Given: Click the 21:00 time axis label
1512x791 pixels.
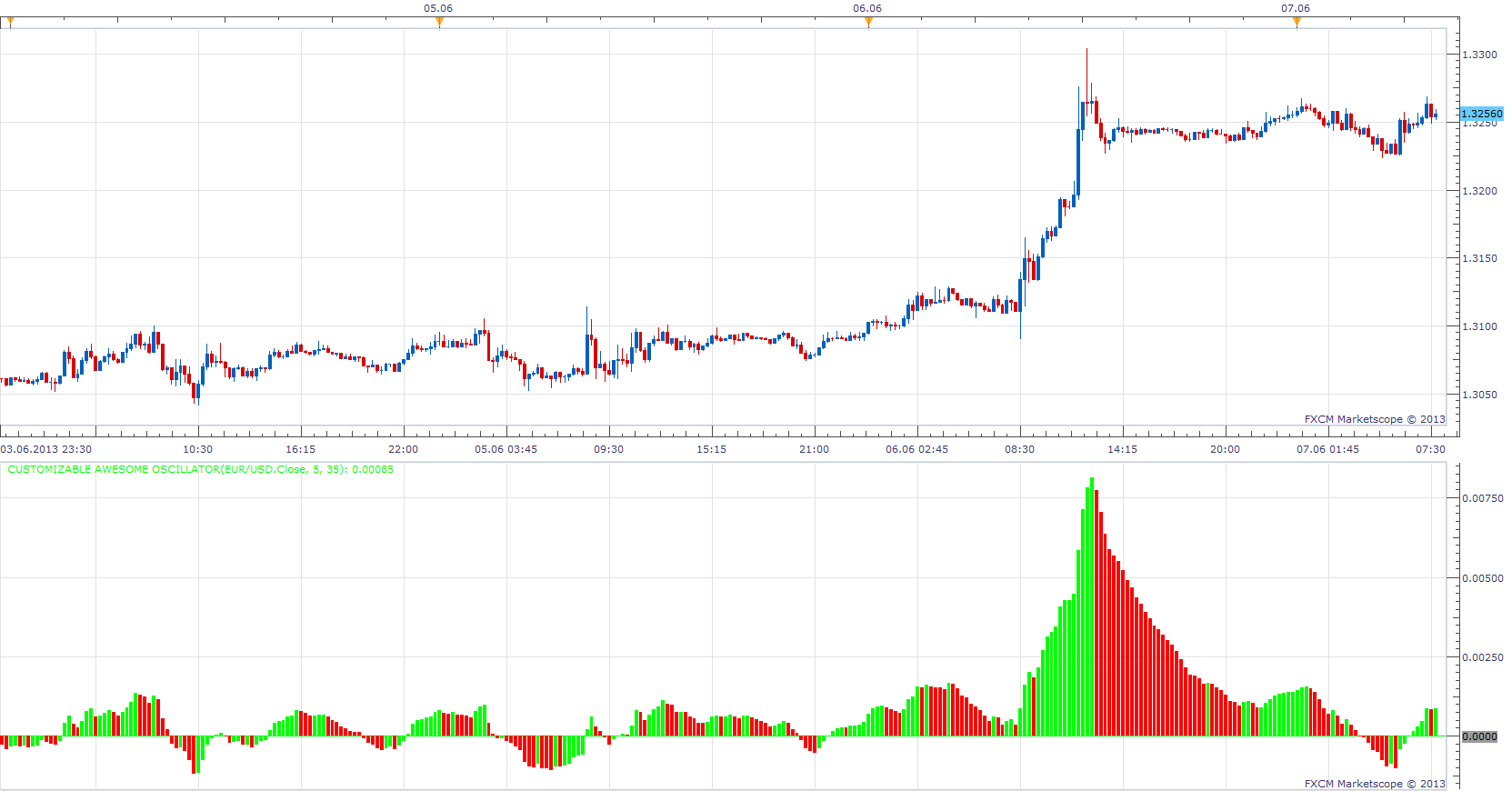Looking at the screenshot, I should [814, 449].
